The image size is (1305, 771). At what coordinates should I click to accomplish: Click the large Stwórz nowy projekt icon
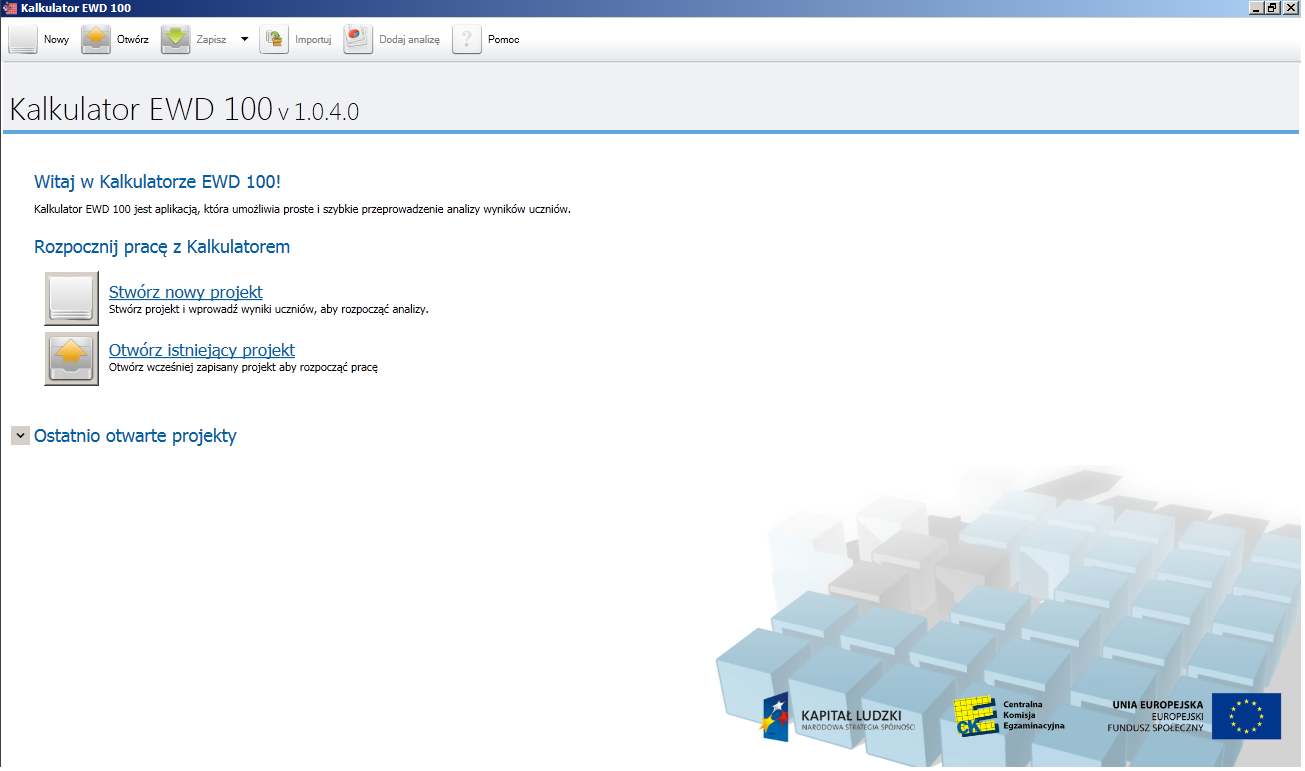click(x=72, y=298)
